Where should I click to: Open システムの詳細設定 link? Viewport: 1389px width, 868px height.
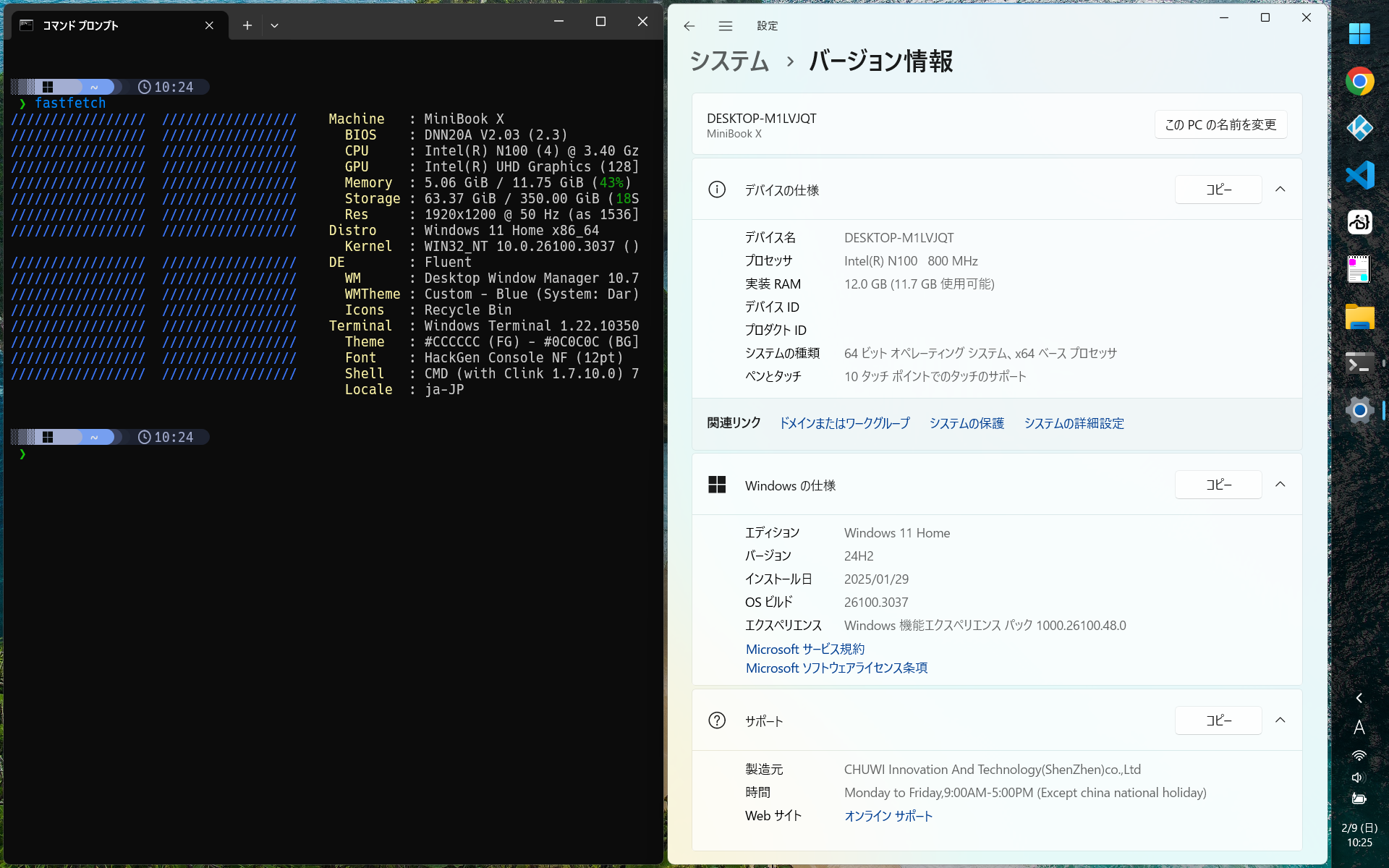1074,423
